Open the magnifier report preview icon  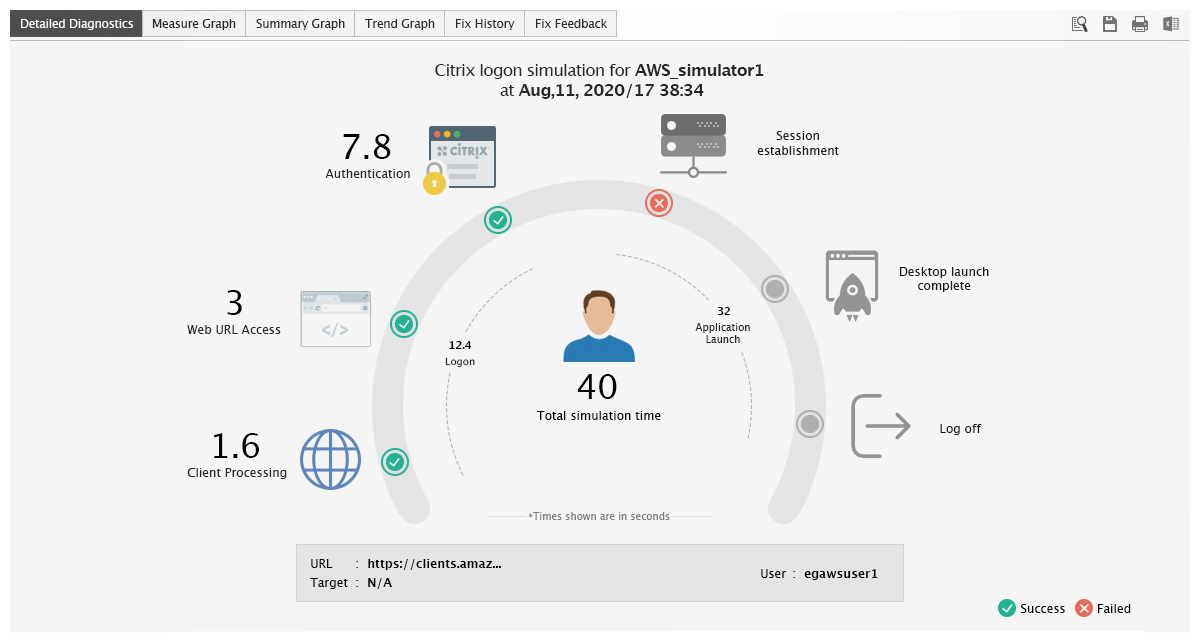click(x=1079, y=24)
